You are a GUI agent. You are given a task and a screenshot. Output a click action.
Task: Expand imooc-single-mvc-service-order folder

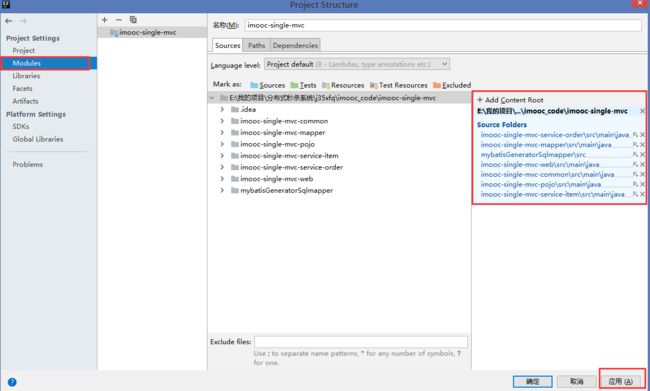click(222, 168)
